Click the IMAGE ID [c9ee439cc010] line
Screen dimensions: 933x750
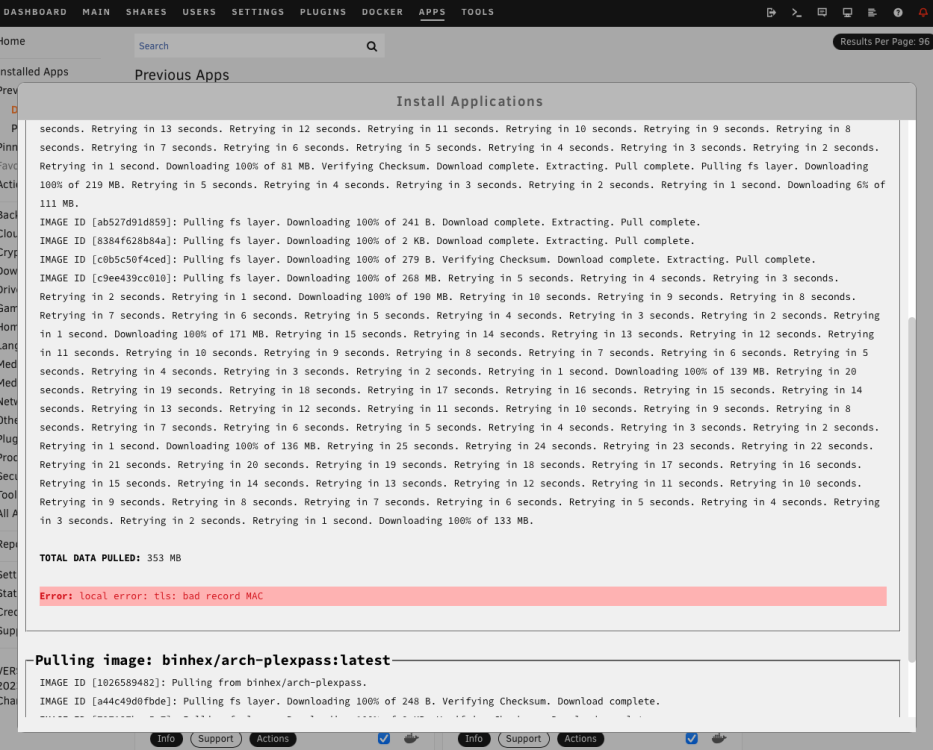coord(439,278)
